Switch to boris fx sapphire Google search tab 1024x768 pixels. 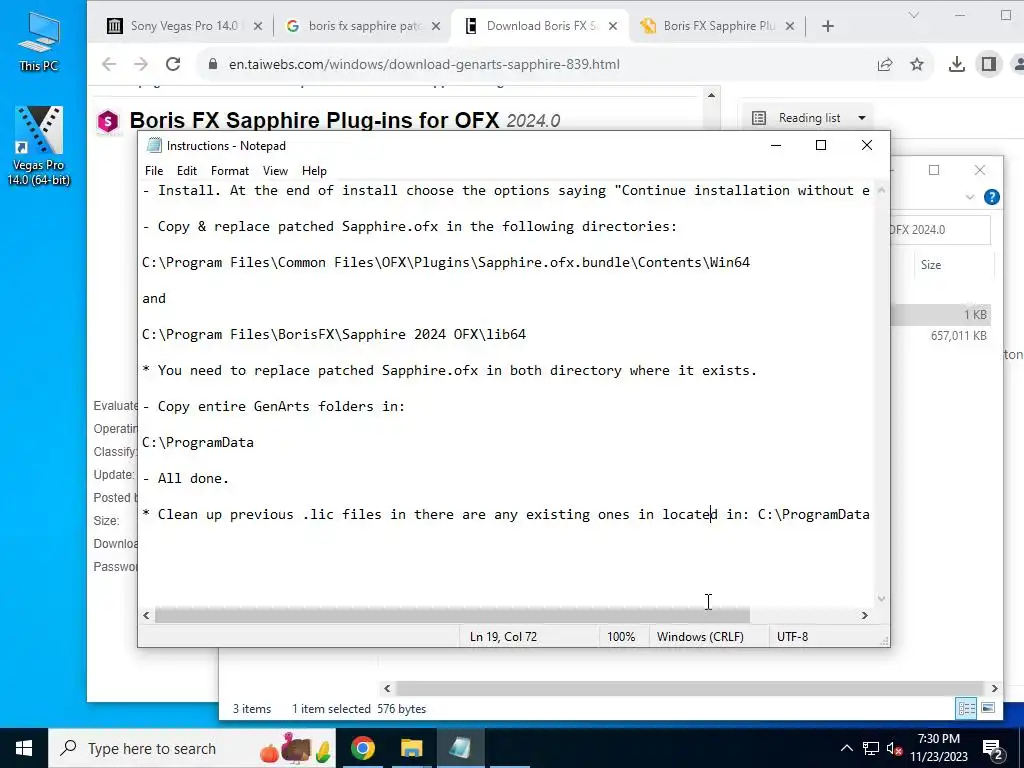tap(364, 26)
